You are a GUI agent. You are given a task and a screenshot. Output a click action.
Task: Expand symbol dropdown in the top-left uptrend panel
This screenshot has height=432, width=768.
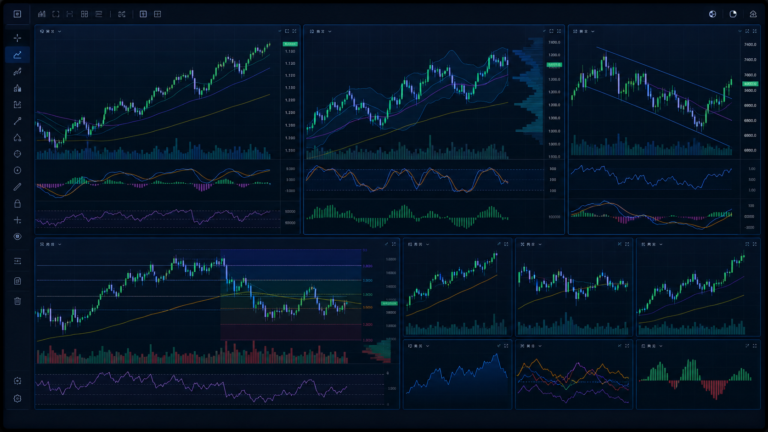pyautogui.click(x=60, y=31)
